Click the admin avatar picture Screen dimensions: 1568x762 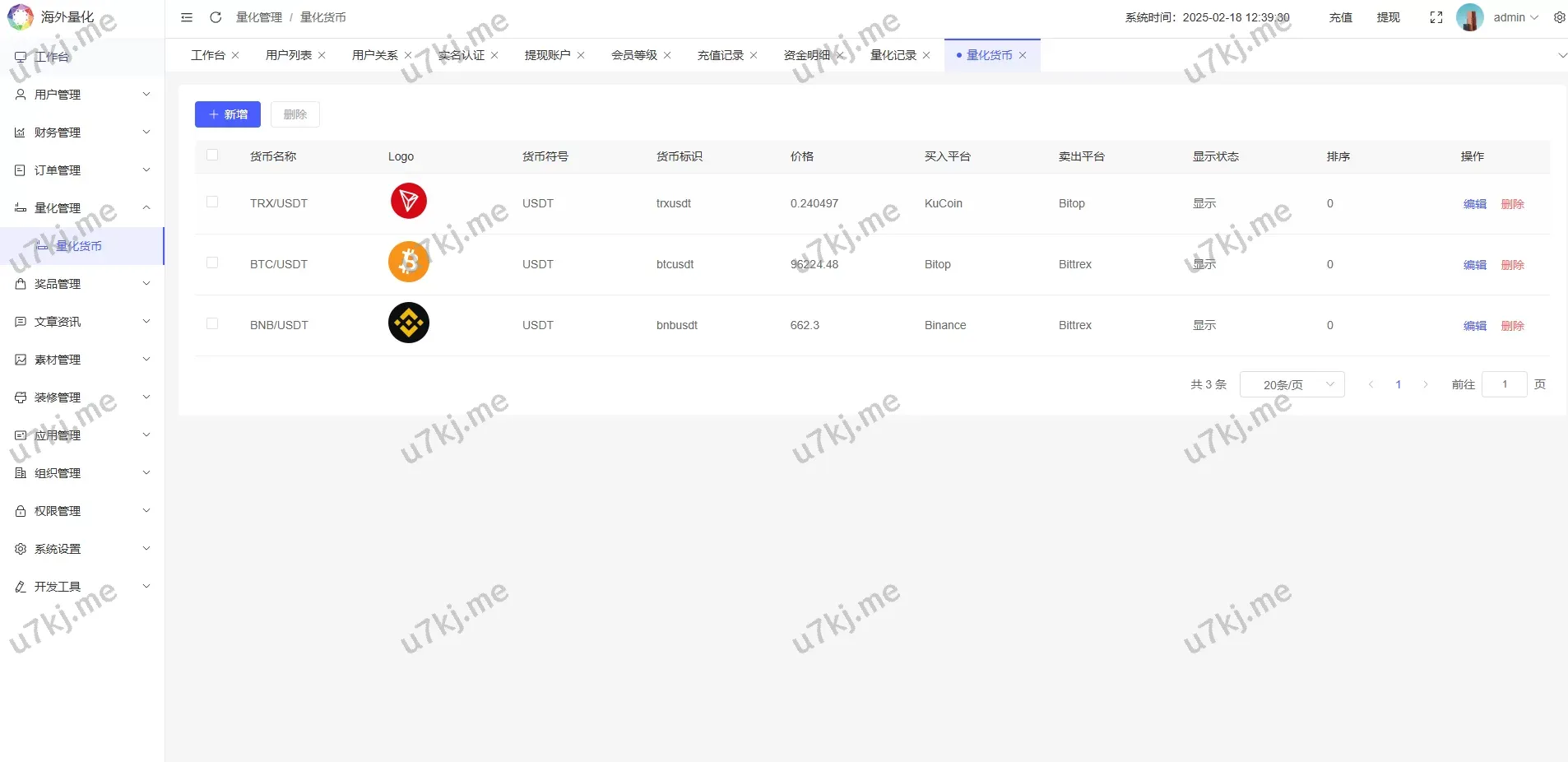(1469, 17)
